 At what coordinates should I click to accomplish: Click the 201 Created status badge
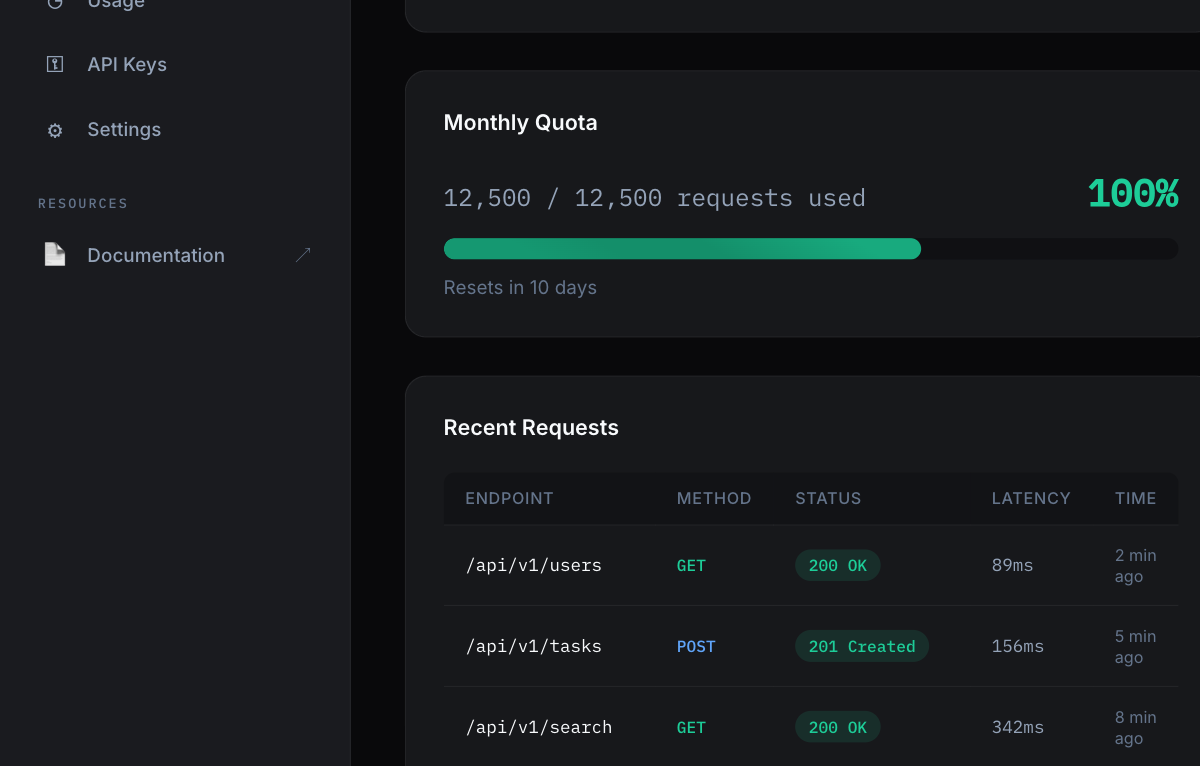(862, 646)
